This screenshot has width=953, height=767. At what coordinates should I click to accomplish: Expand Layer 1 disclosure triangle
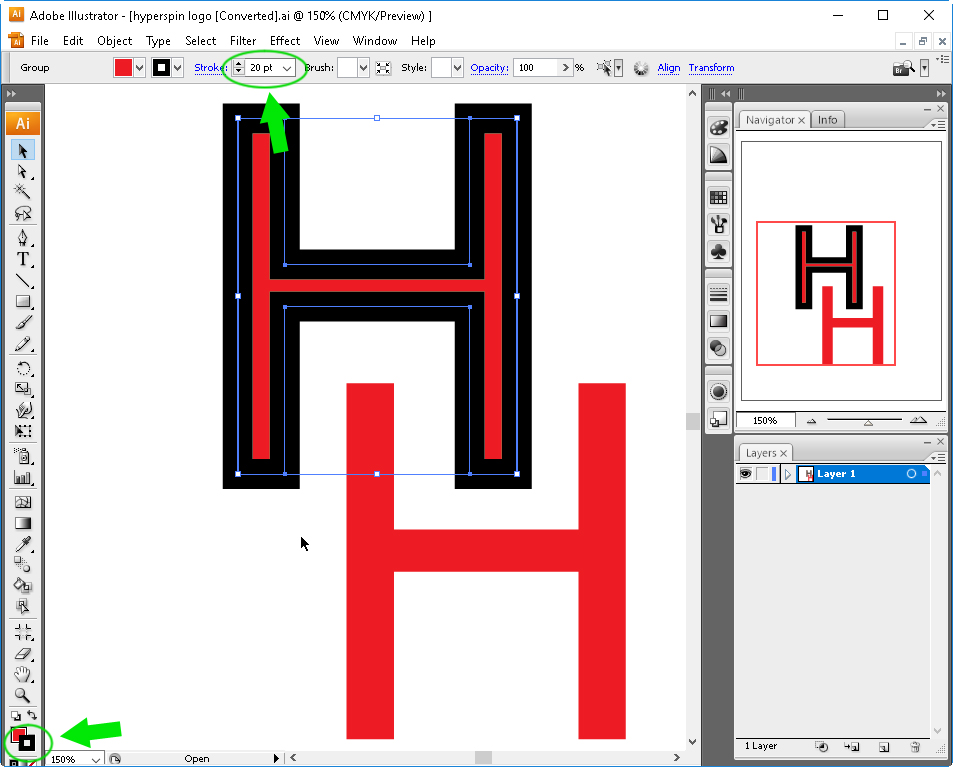(788, 474)
